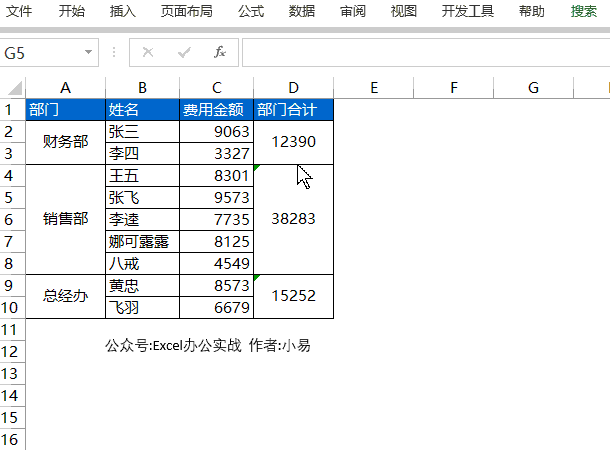This screenshot has height=450, width=610.
Task: Select column A header
Action: coord(65,88)
